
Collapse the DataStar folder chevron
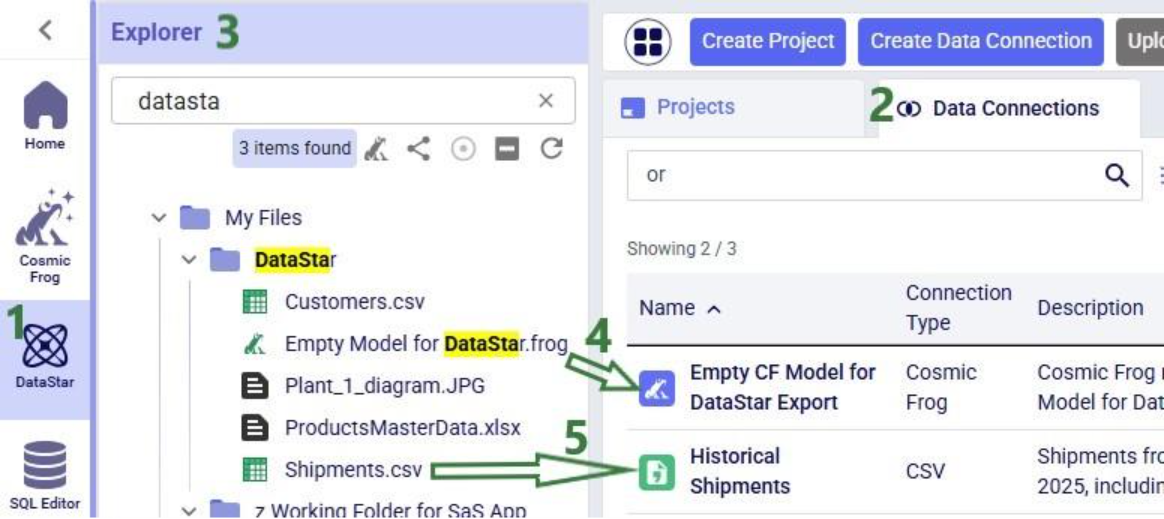(189, 260)
